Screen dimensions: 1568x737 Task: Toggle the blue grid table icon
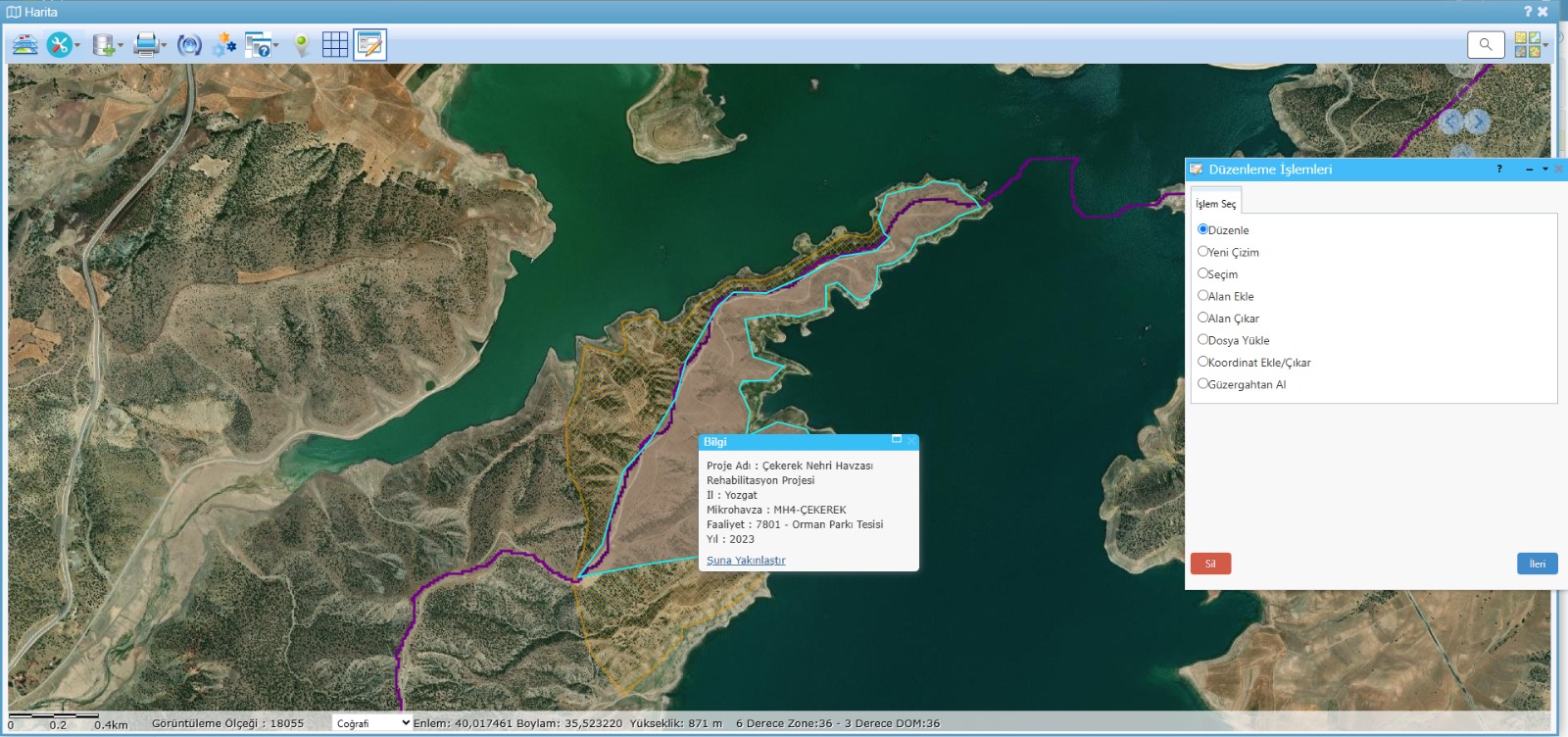click(335, 45)
